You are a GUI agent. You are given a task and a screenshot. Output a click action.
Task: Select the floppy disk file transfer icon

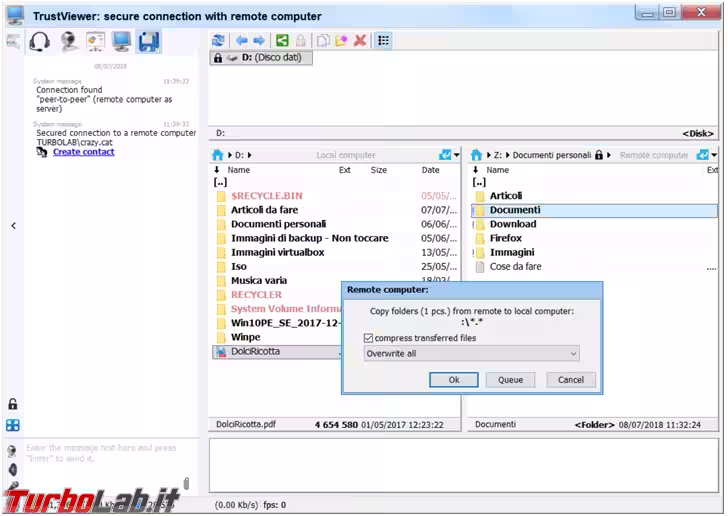148,41
